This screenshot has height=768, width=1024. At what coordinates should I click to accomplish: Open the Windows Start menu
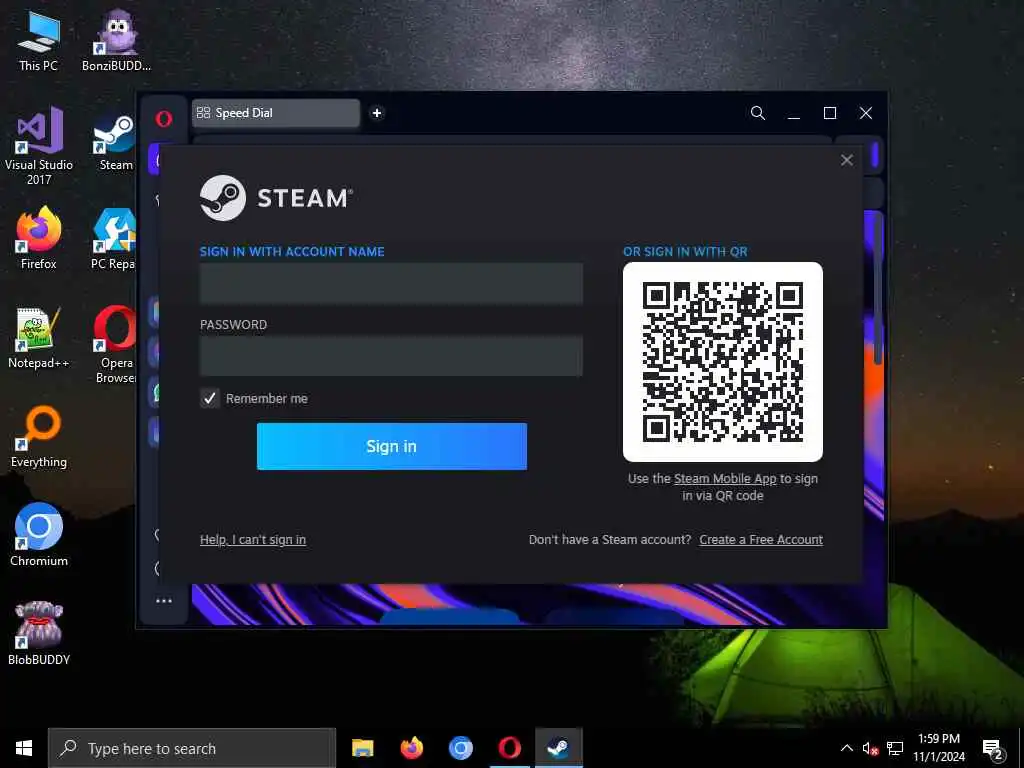pyautogui.click(x=24, y=748)
